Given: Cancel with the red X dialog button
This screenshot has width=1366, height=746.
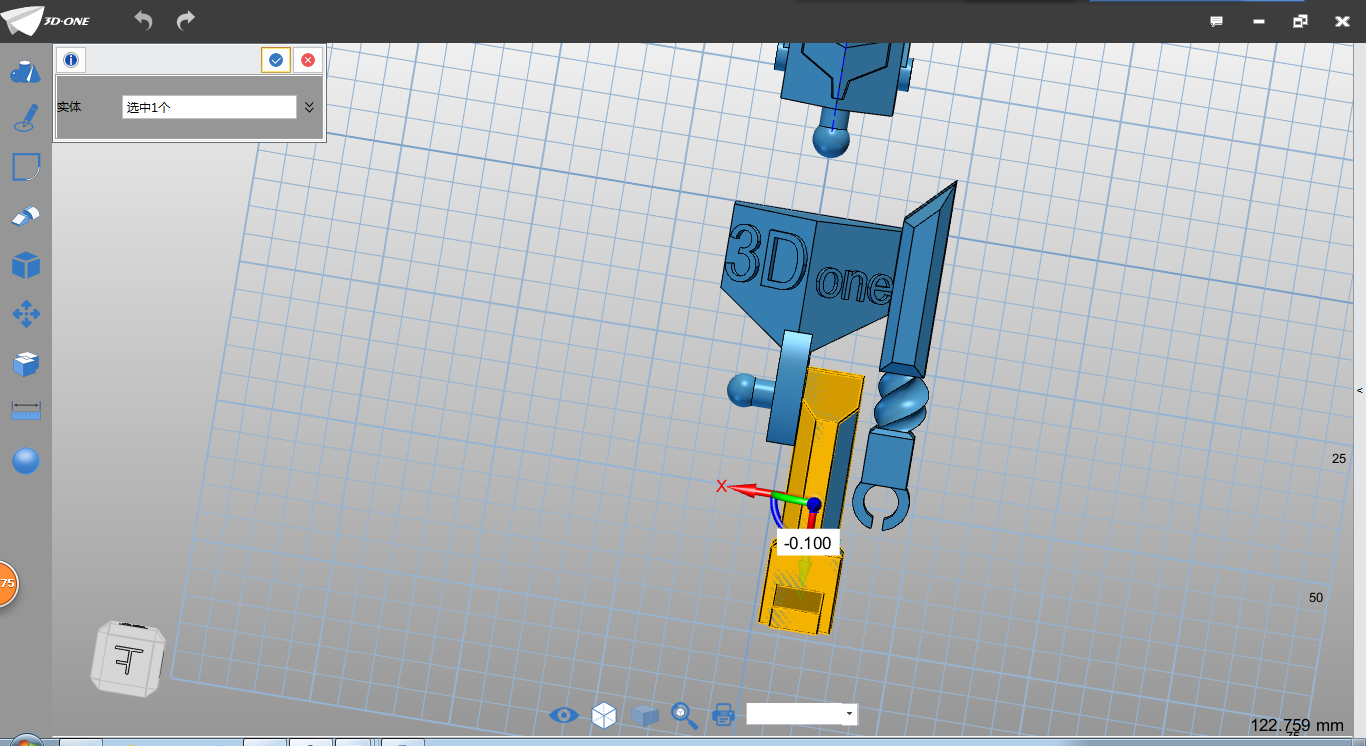Looking at the screenshot, I should click(x=308, y=60).
